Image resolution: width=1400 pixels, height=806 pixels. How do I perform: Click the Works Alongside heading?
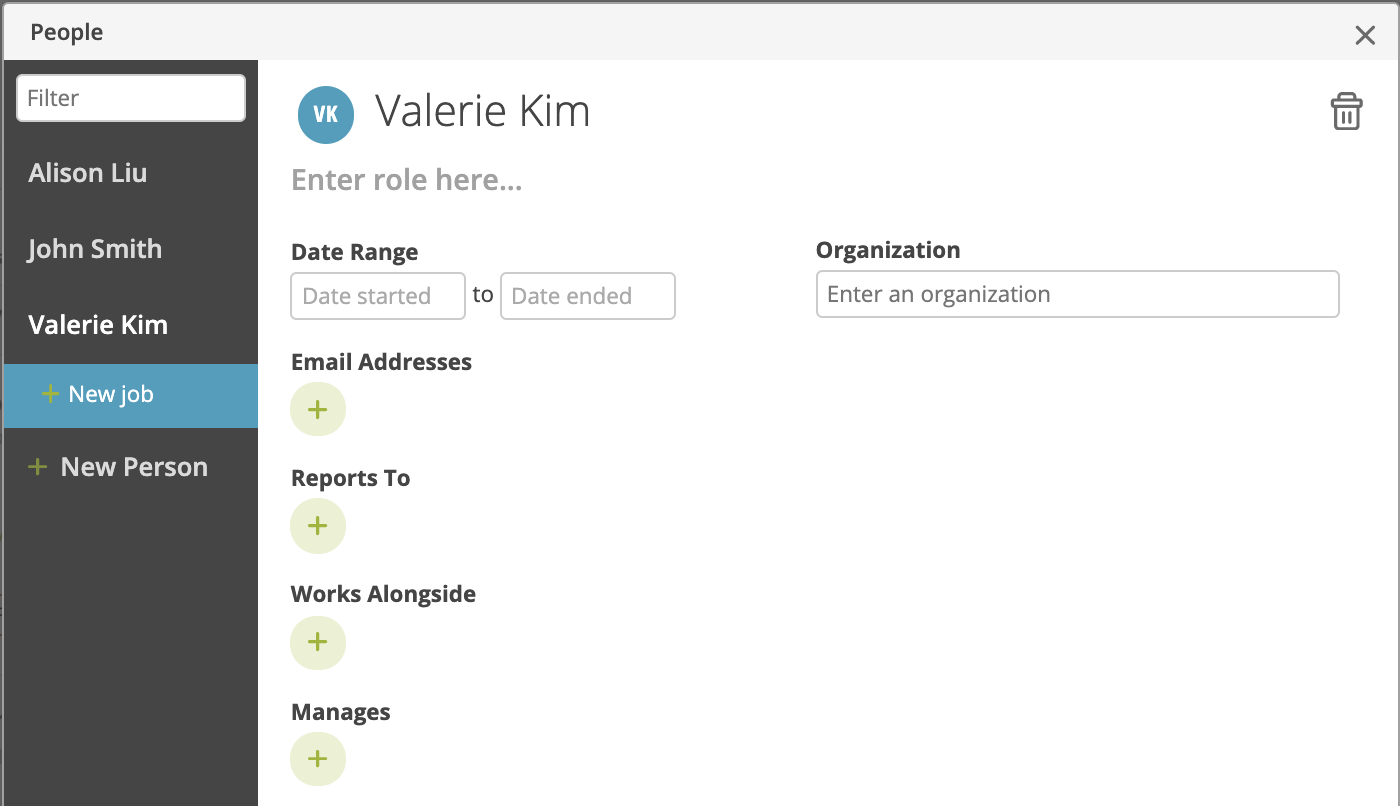click(384, 594)
